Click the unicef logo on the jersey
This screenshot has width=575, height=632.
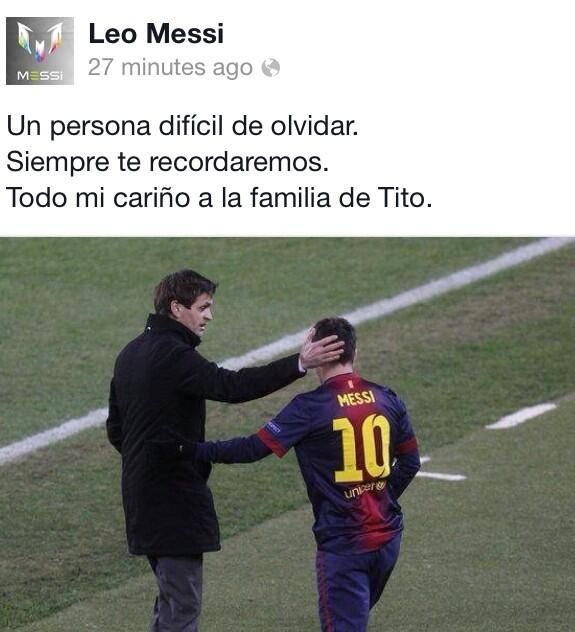click(x=365, y=489)
